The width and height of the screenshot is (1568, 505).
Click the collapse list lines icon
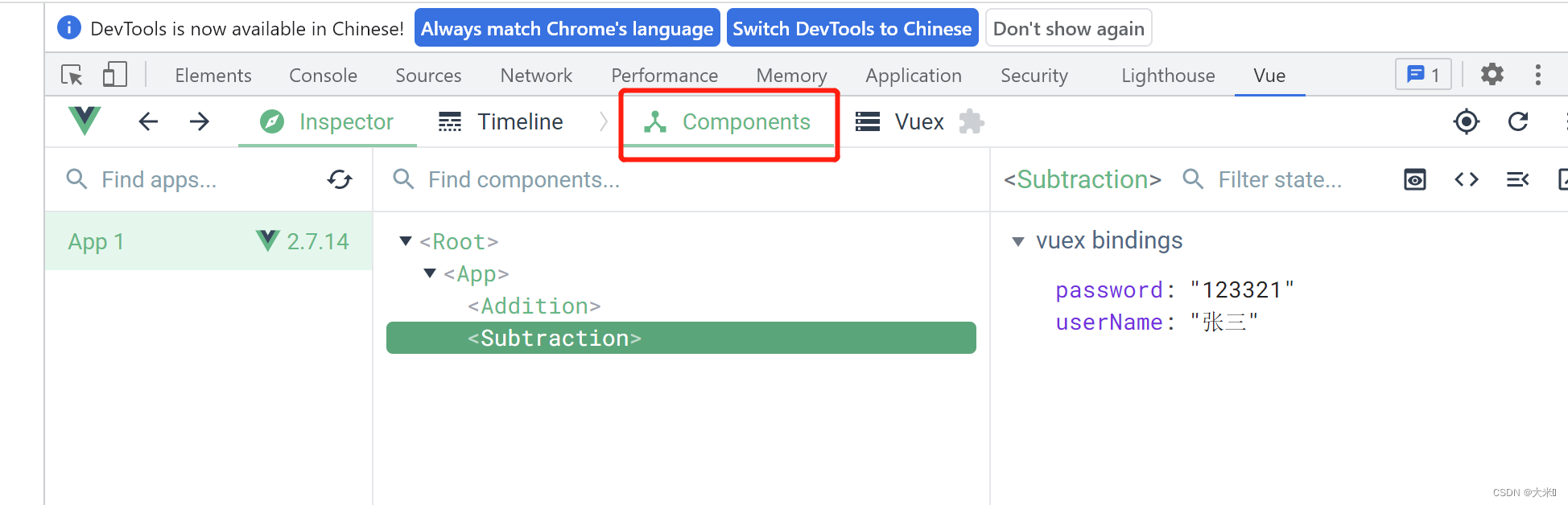click(x=1517, y=179)
